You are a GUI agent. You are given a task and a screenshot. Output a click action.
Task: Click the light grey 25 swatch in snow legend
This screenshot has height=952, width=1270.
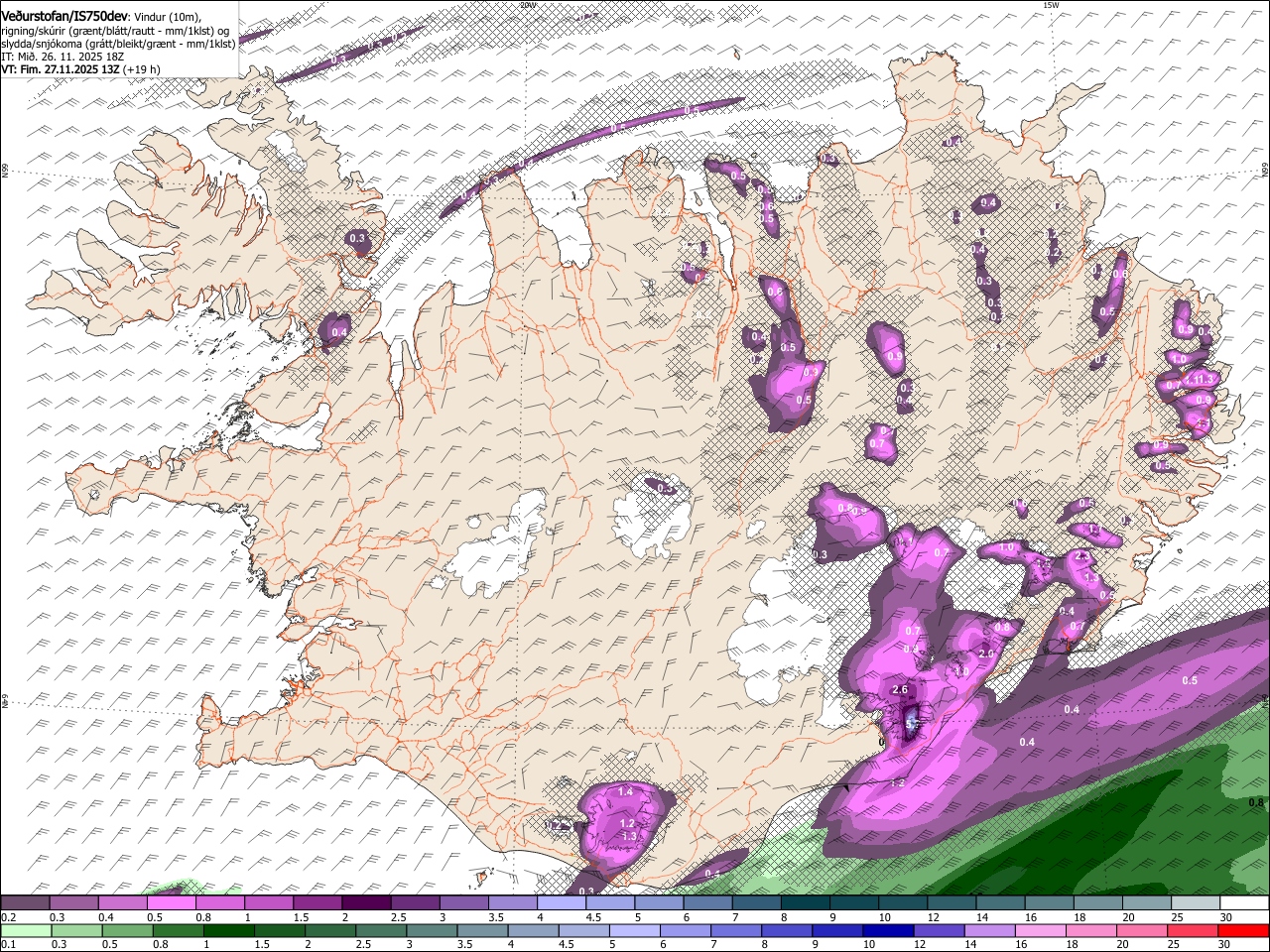click(1195, 903)
